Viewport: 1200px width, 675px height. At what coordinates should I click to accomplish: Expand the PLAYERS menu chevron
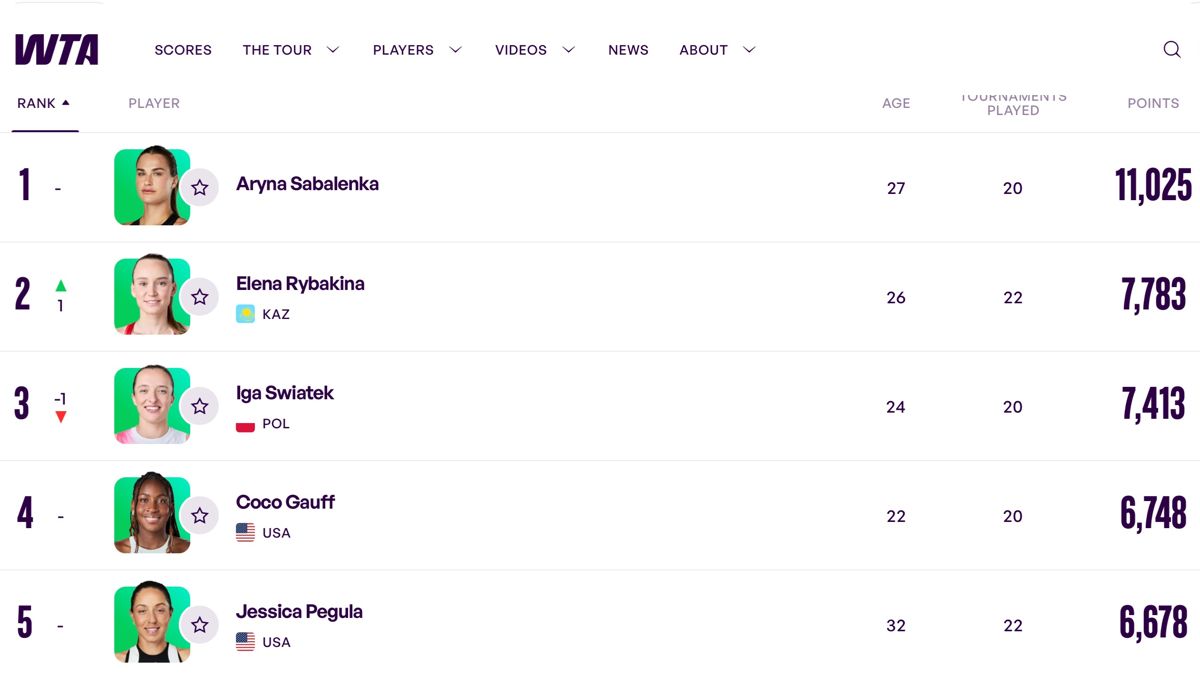tap(455, 50)
